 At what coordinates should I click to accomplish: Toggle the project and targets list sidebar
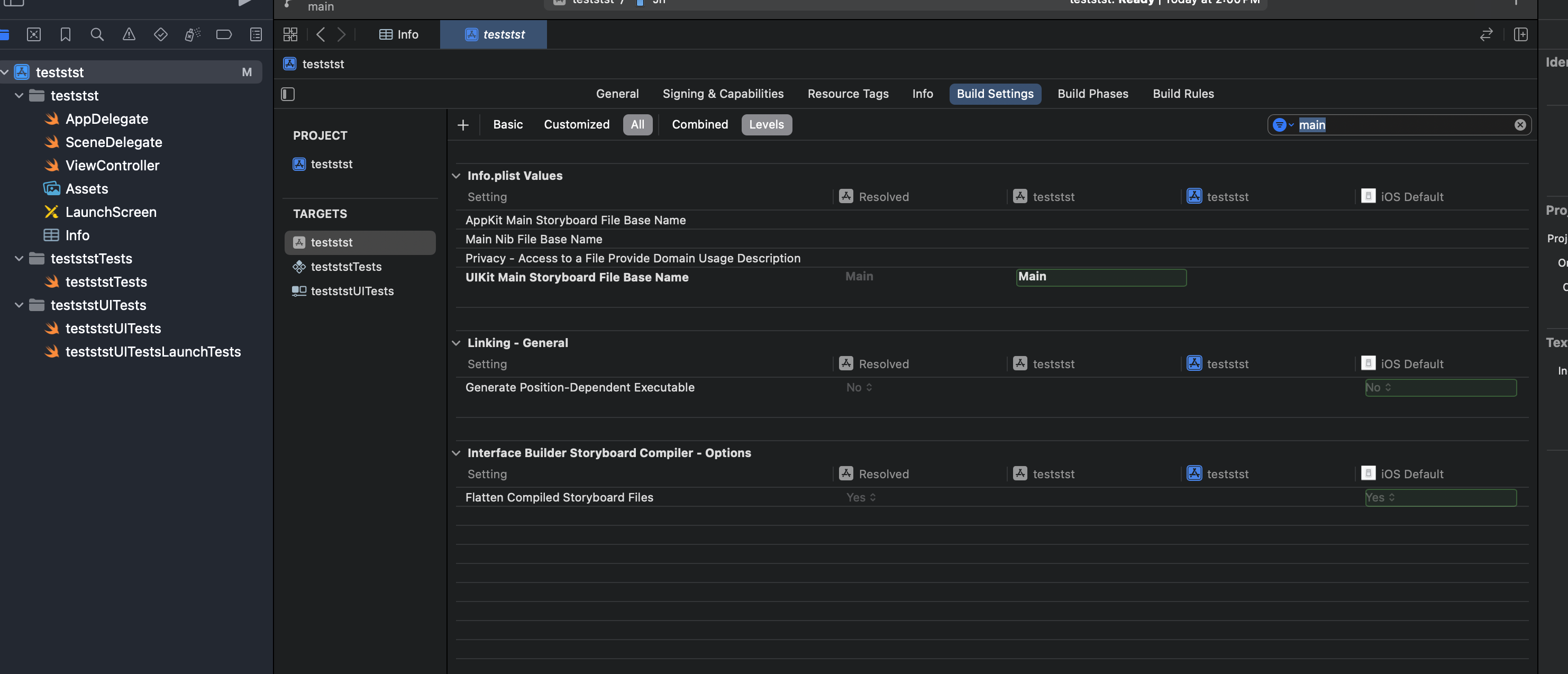pyautogui.click(x=288, y=94)
